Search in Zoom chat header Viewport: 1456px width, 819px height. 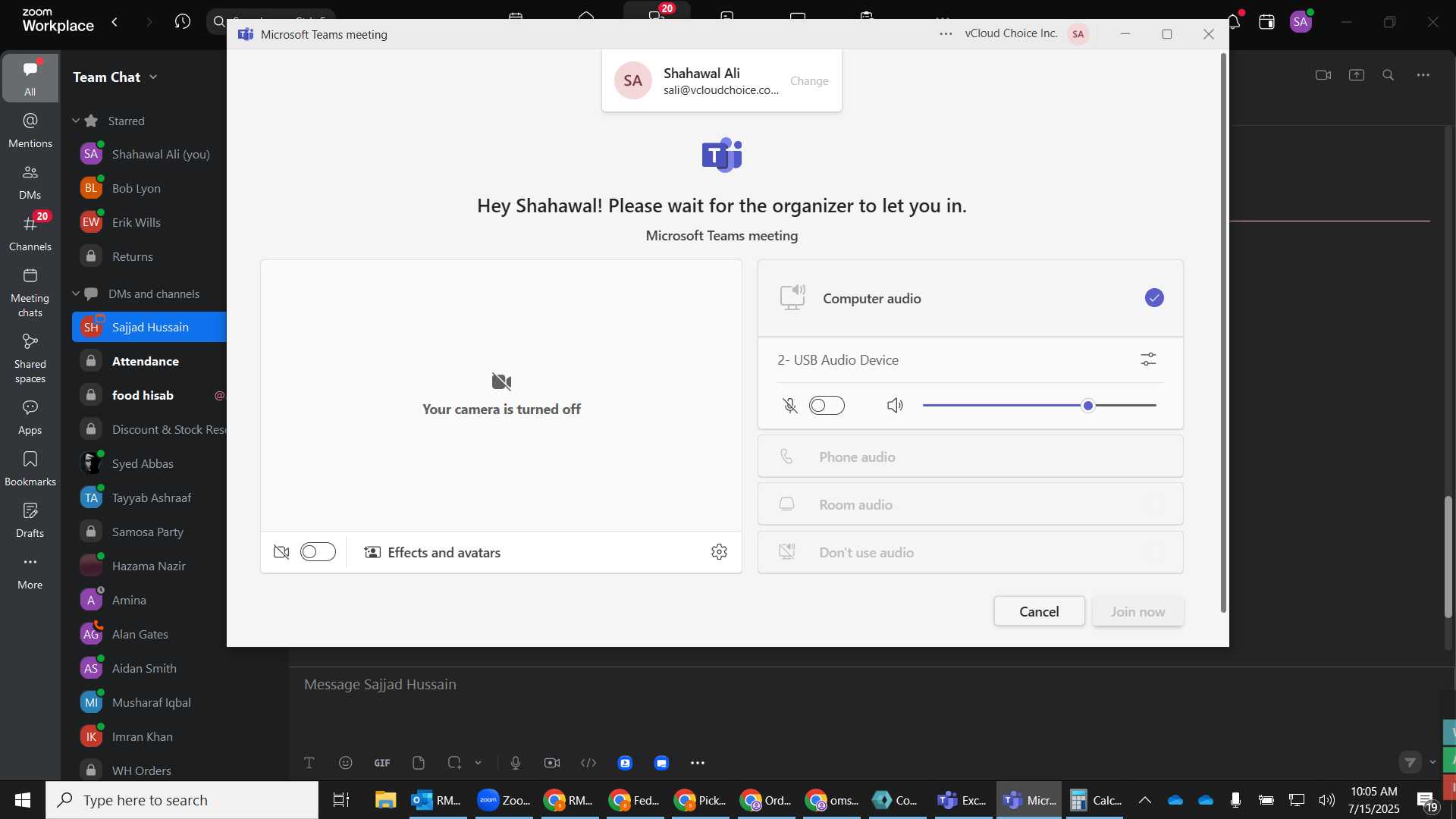point(1389,75)
